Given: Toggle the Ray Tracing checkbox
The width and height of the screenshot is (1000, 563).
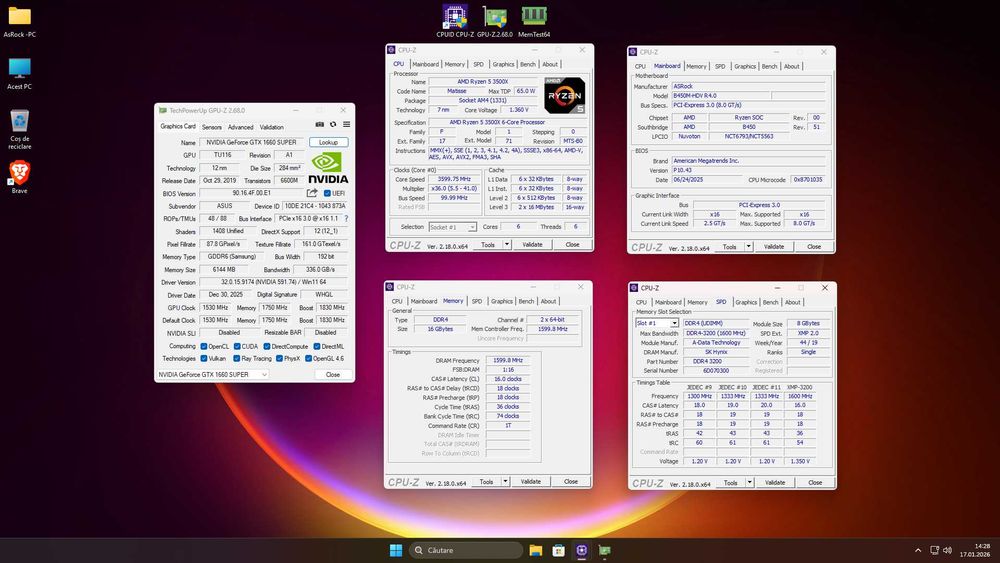Looking at the screenshot, I should [237, 358].
